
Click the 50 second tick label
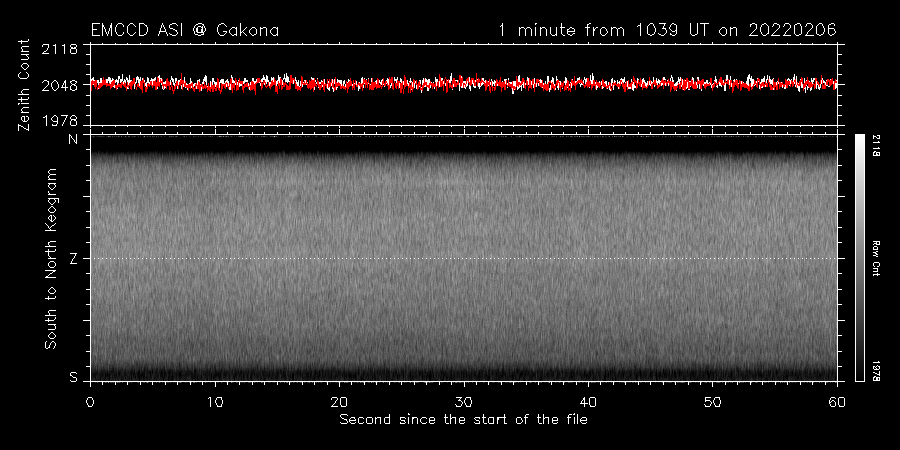pos(712,402)
